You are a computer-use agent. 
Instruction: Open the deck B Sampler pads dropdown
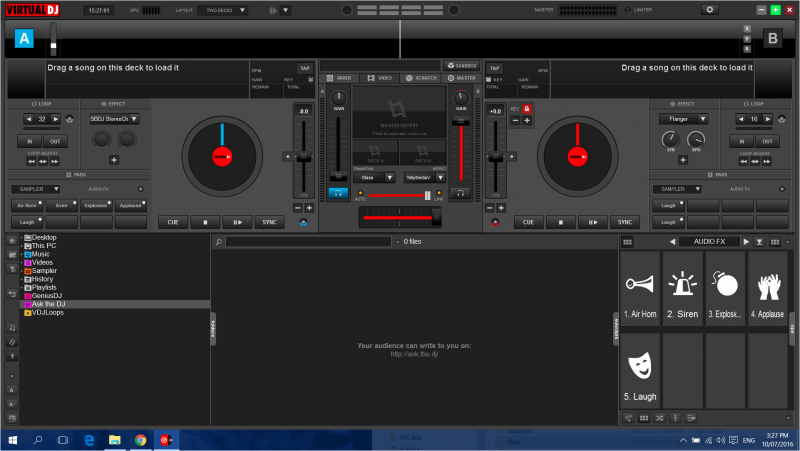677,189
